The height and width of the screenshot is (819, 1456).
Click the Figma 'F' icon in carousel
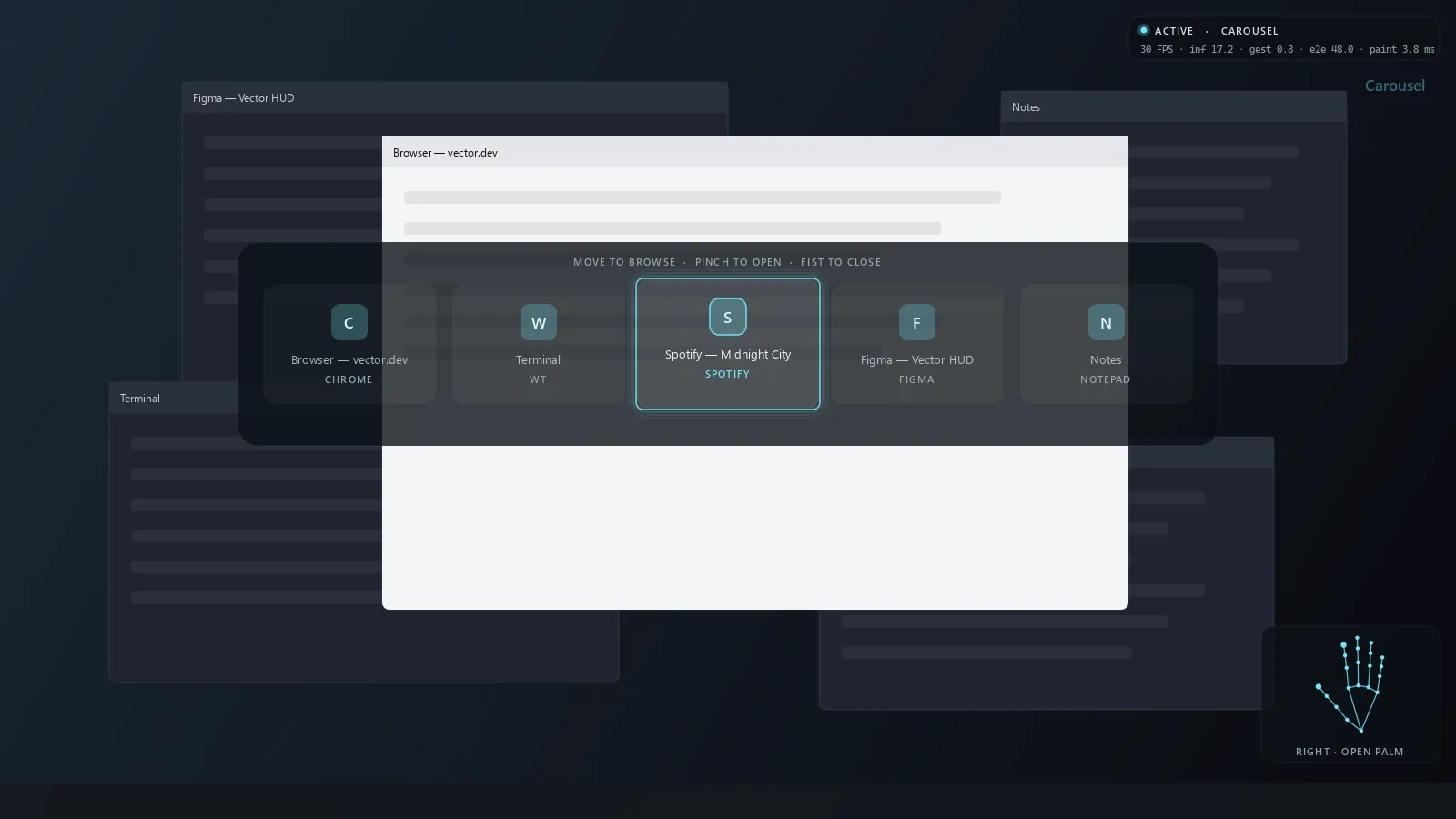917,322
